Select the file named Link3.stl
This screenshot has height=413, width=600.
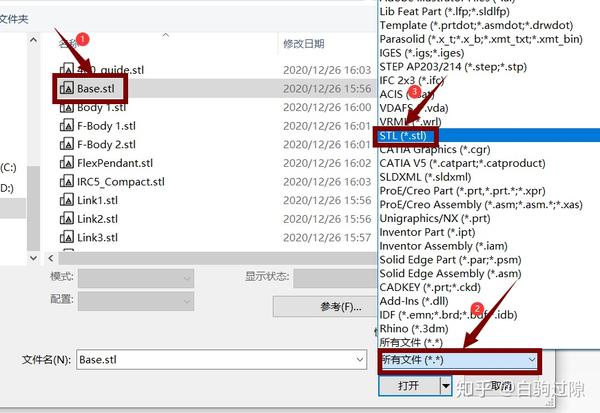pyautogui.click(x=98, y=238)
